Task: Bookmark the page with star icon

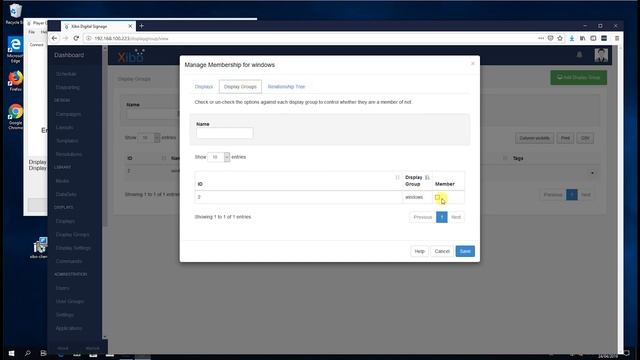Action: click(x=560, y=38)
